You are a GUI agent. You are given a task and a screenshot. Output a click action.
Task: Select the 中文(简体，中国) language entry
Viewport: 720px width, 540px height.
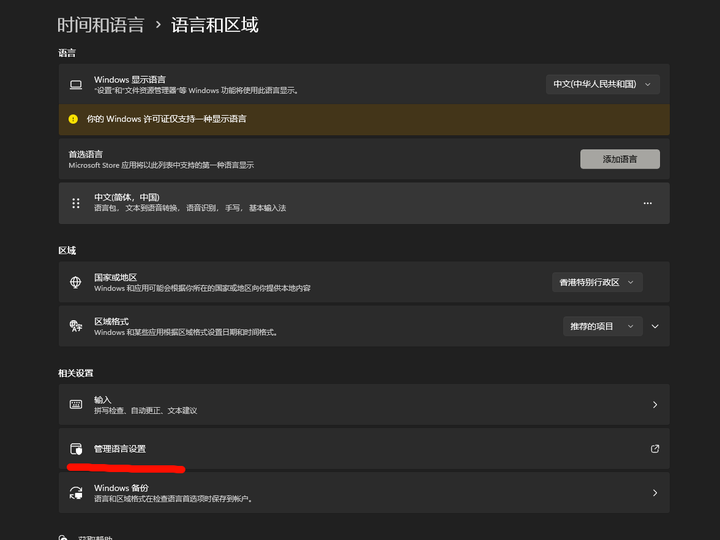click(x=364, y=203)
